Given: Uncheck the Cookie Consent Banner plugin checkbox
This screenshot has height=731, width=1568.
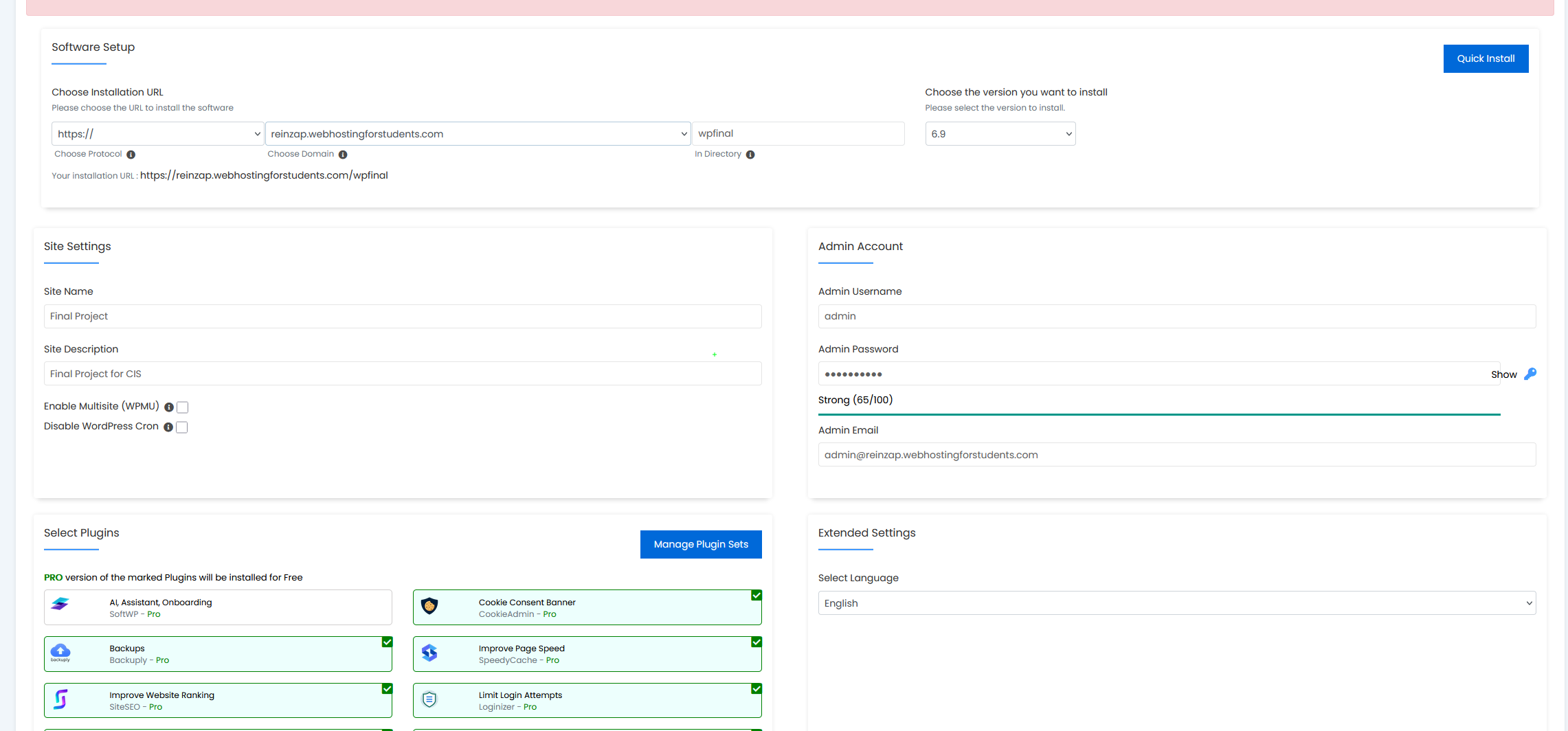Looking at the screenshot, I should tap(756, 596).
